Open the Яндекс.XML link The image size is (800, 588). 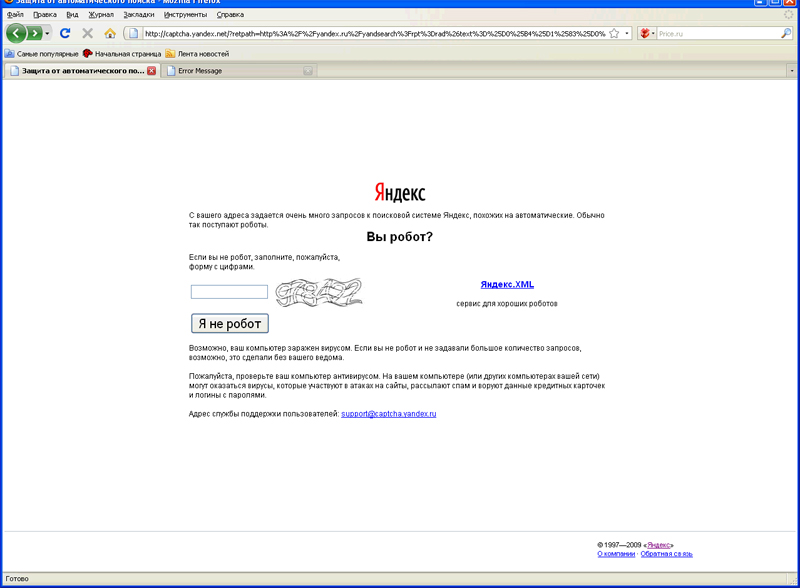click(507, 285)
